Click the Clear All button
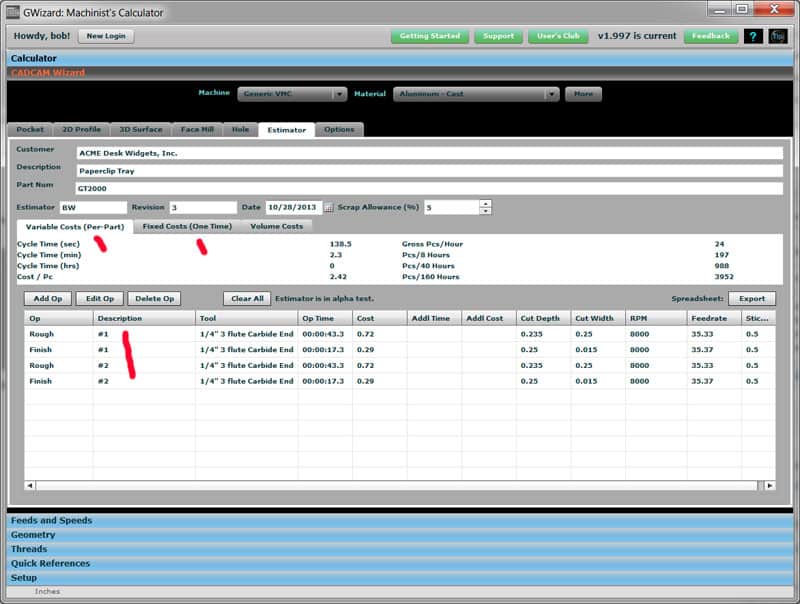 [246, 298]
